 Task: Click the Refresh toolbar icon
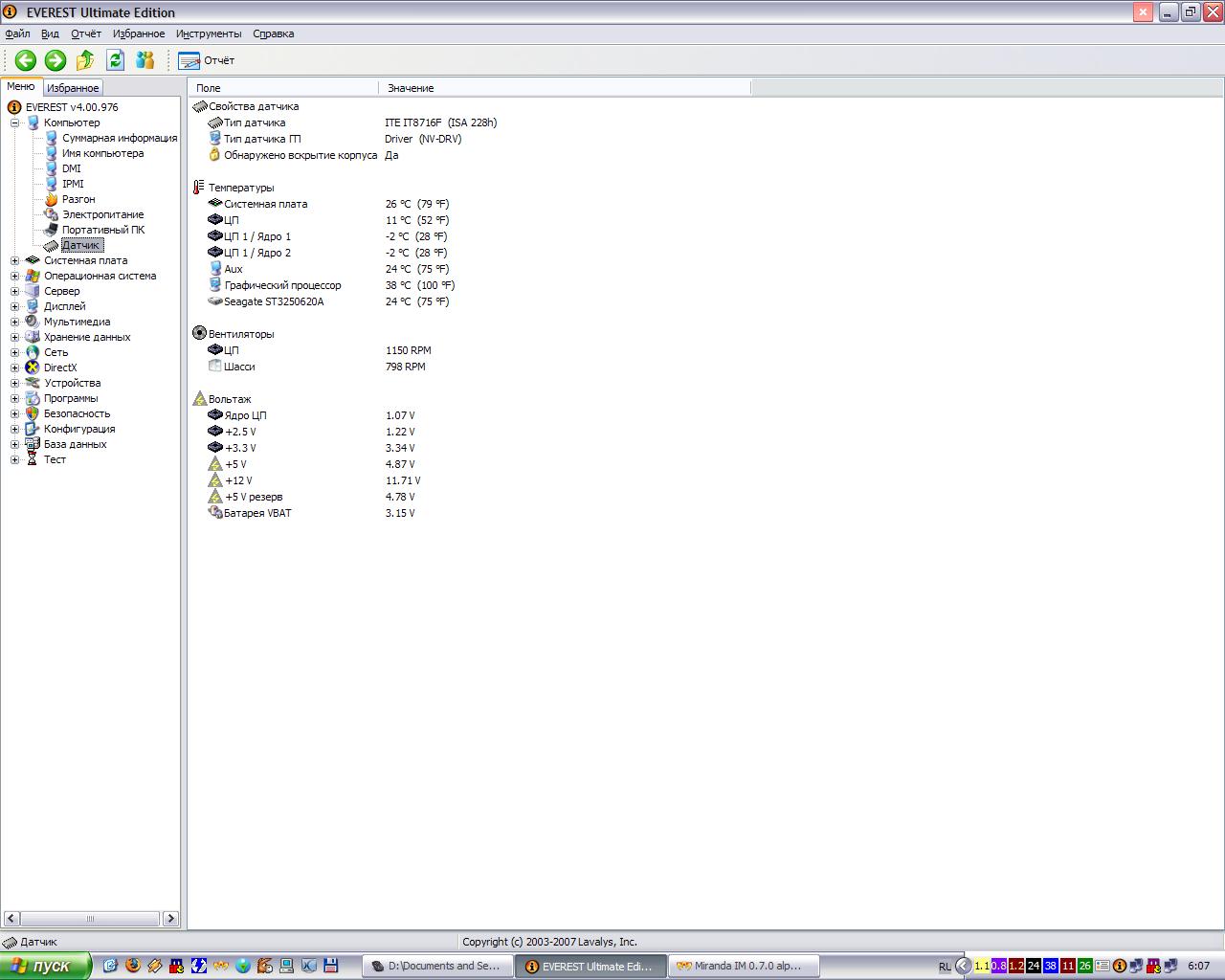115,60
